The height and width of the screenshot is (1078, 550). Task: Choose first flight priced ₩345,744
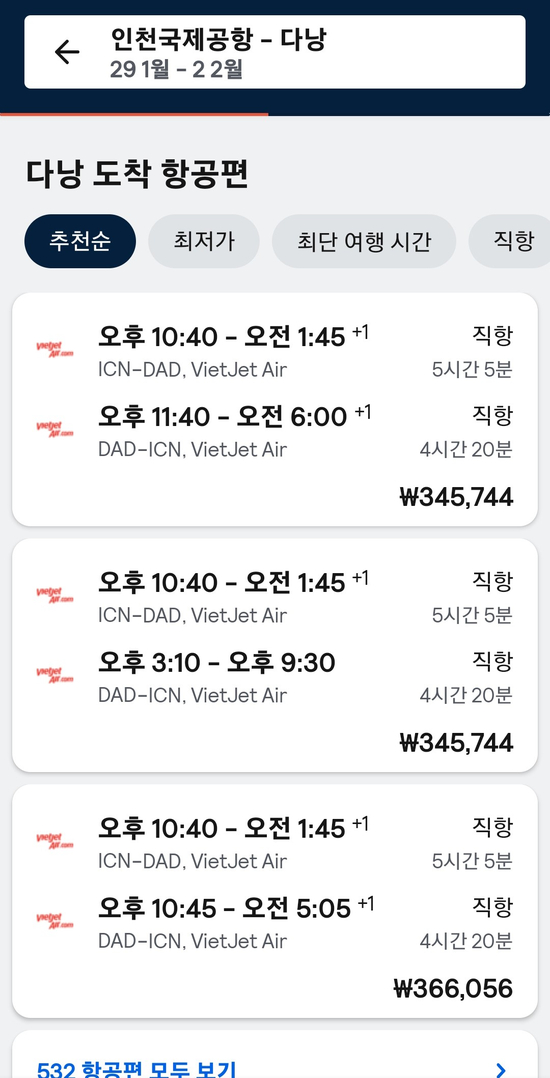click(x=275, y=410)
